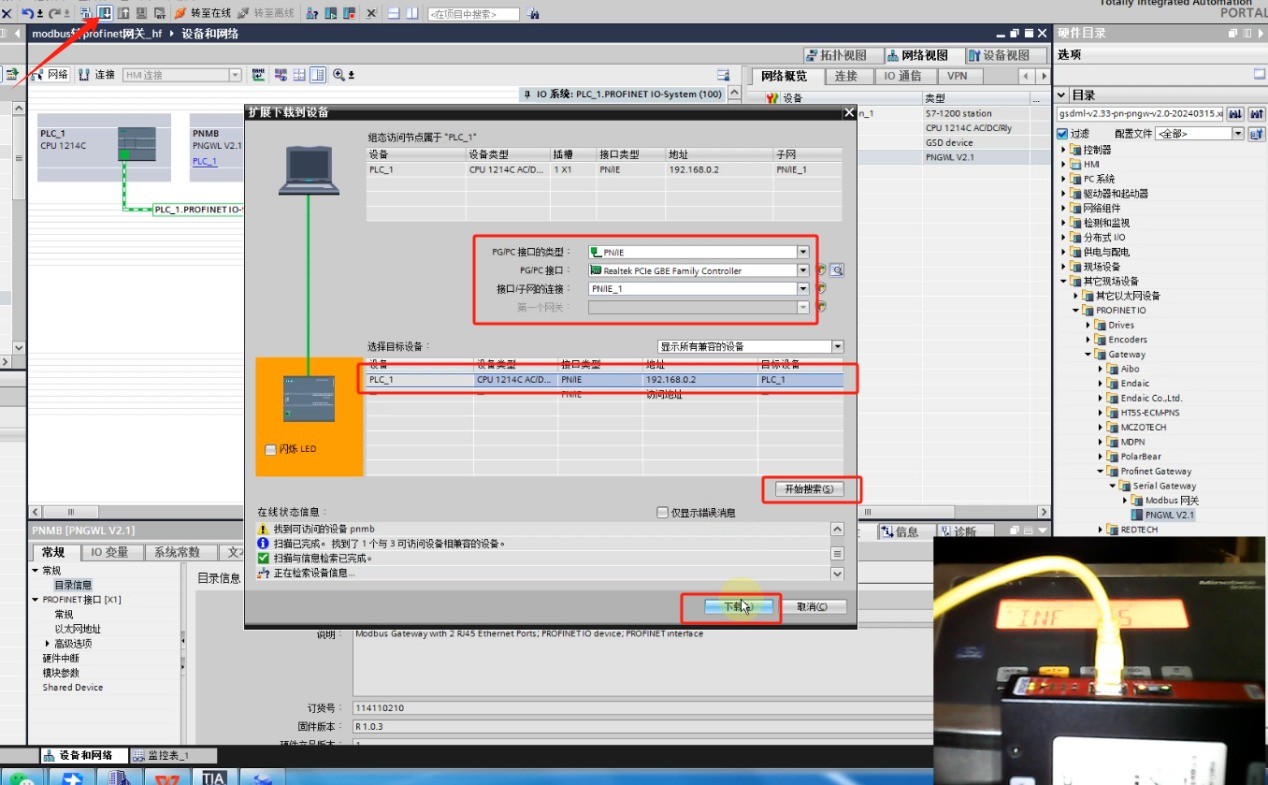Switch to 拓扑视图 tab
Viewport: 1268px width, 785px height.
[x=837, y=55]
